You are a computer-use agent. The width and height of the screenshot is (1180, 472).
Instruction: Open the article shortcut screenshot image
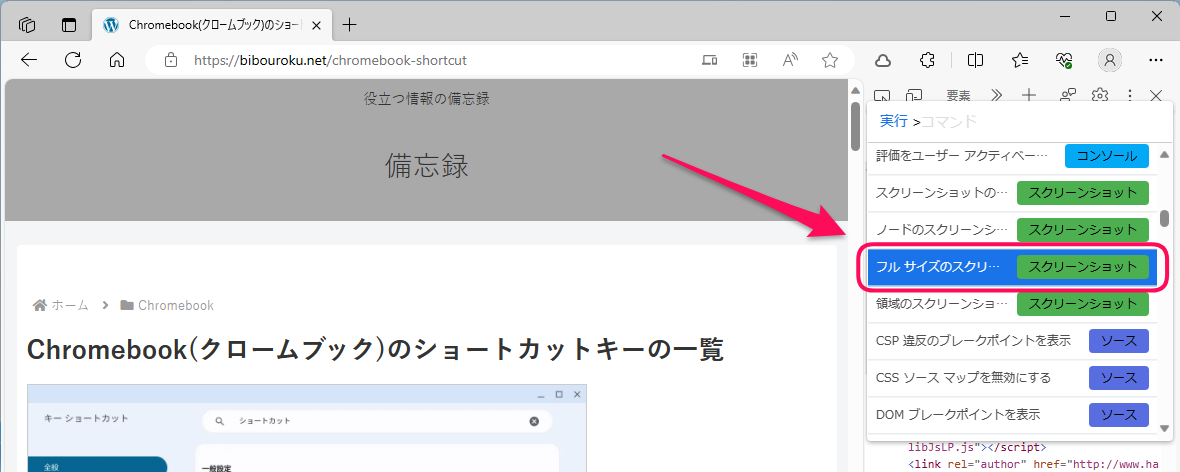point(307,428)
